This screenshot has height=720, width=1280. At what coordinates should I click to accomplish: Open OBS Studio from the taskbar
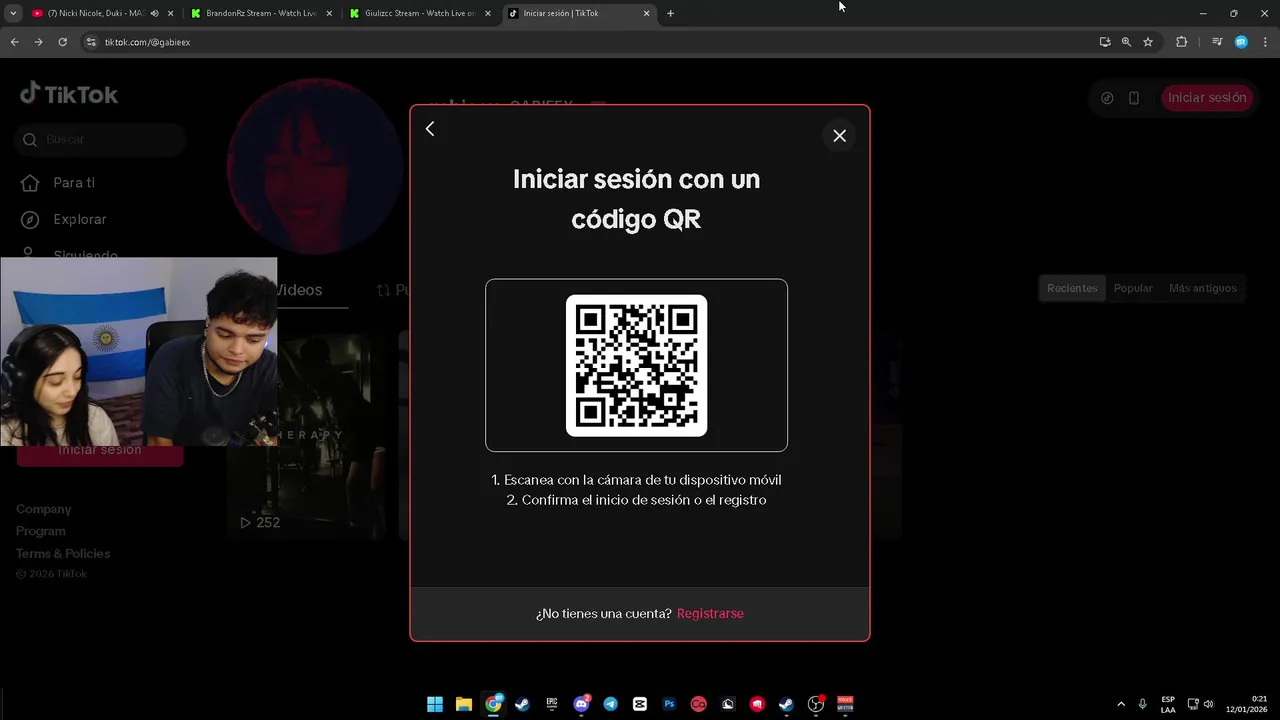(816, 704)
